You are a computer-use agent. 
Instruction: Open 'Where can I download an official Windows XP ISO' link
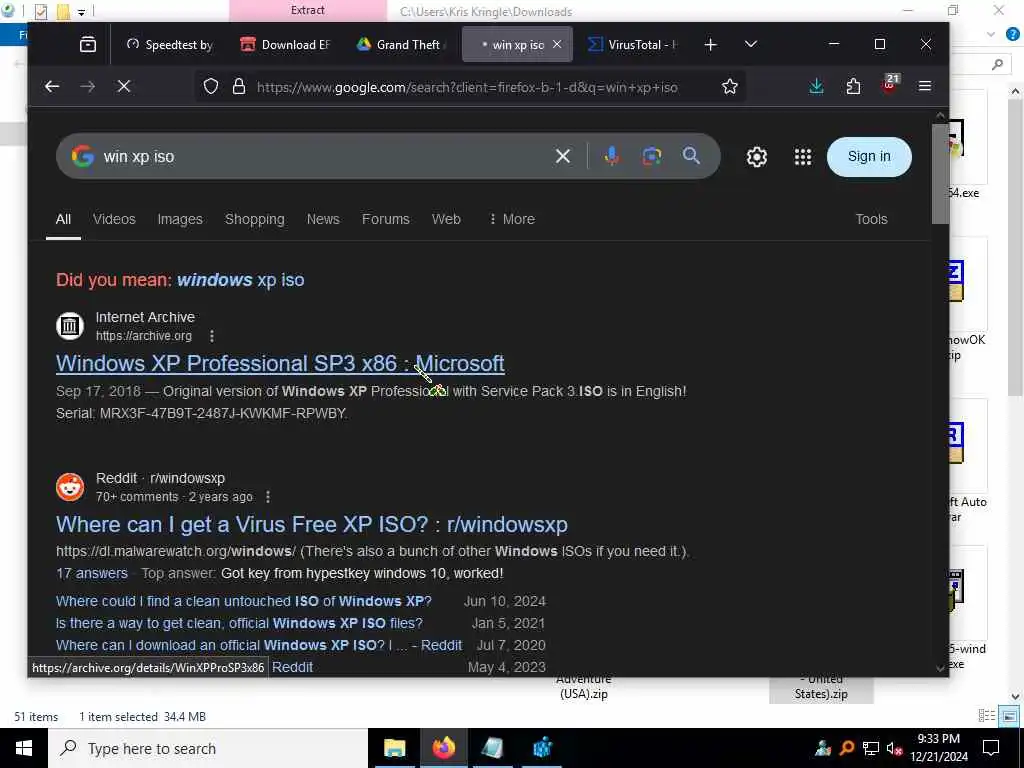click(259, 645)
